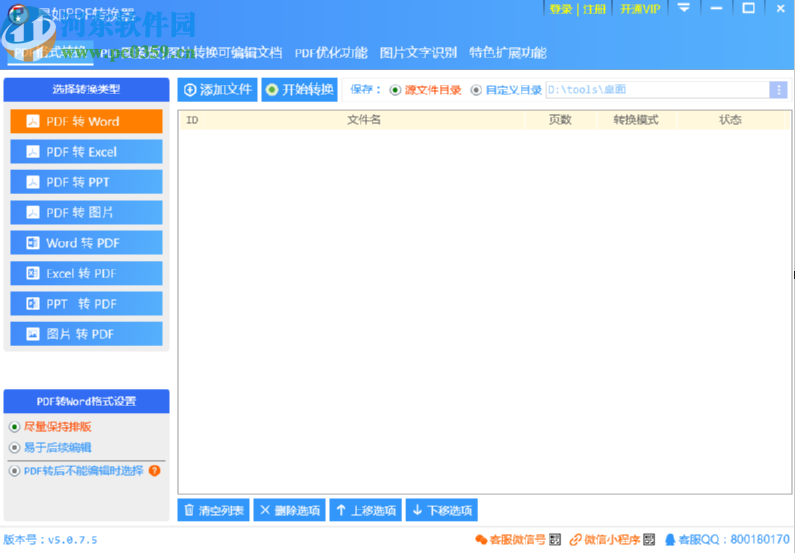Click 清空列表 trash button
The height and width of the screenshot is (553, 795).
[x=213, y=511]
